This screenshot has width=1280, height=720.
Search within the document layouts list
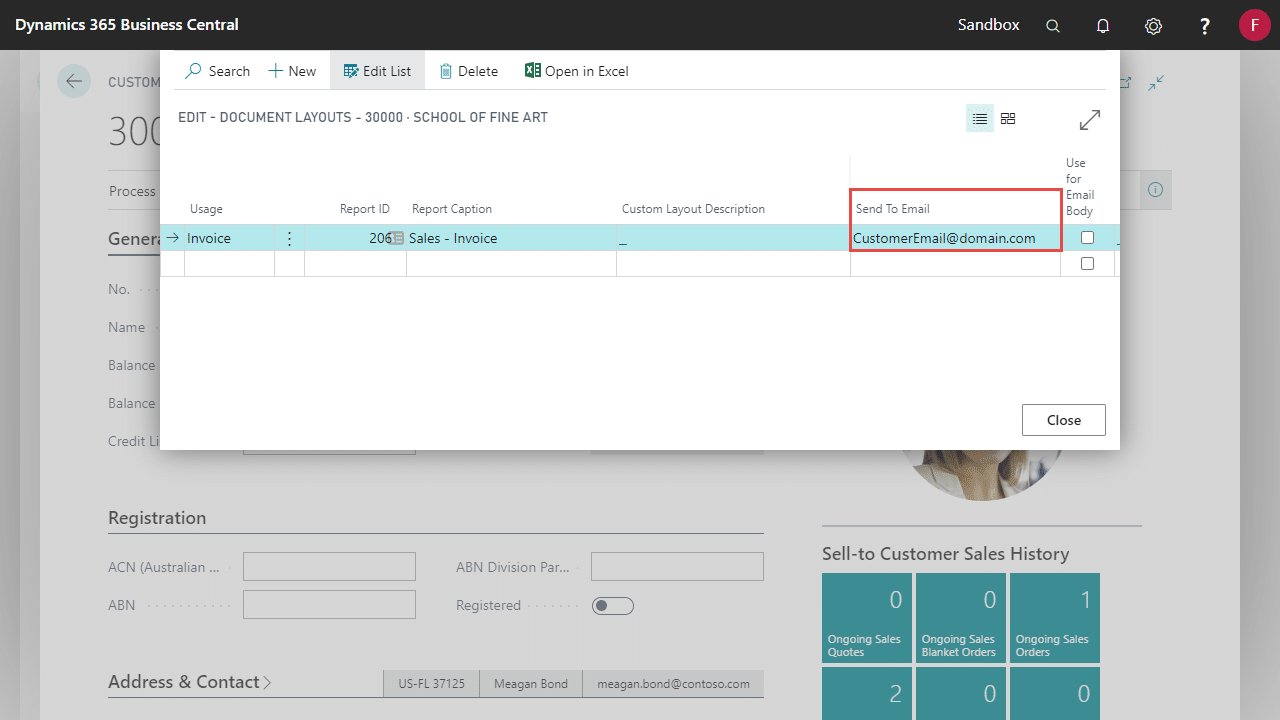coord(218,71)
